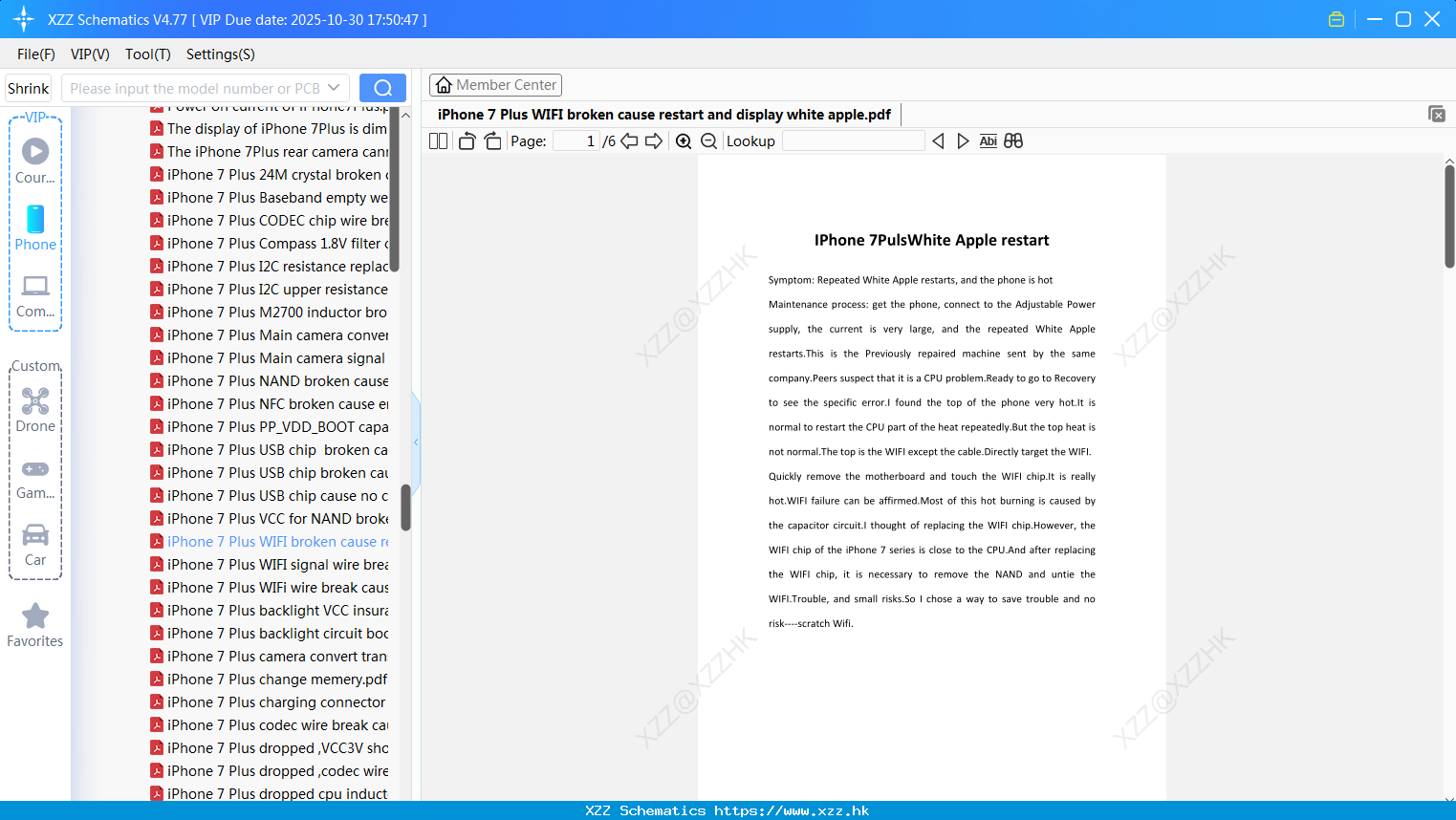Image resolution: width=1456 pixels, height=820 pixels.
Task: Select the Phone category
Action: tap(35, 228)
